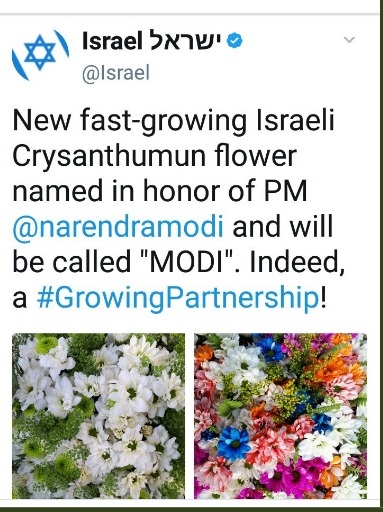Click the word "Indeed," in the tweet
383x512 pixels.
coord(297,263)
